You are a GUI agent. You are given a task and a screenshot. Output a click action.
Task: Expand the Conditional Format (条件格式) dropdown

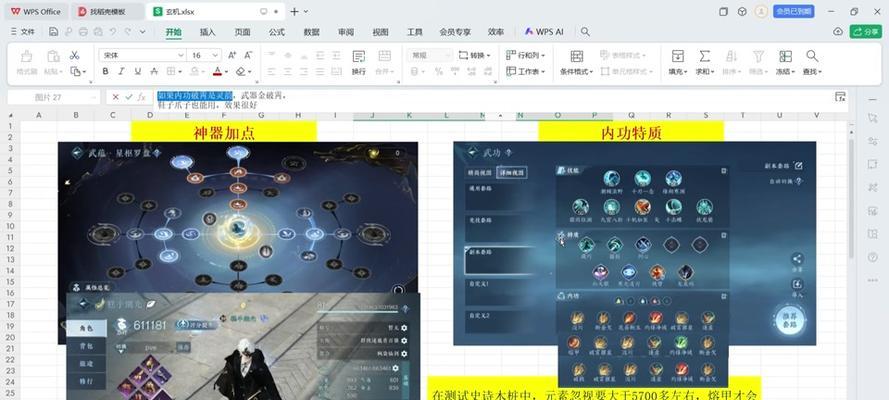click(577, 72)
